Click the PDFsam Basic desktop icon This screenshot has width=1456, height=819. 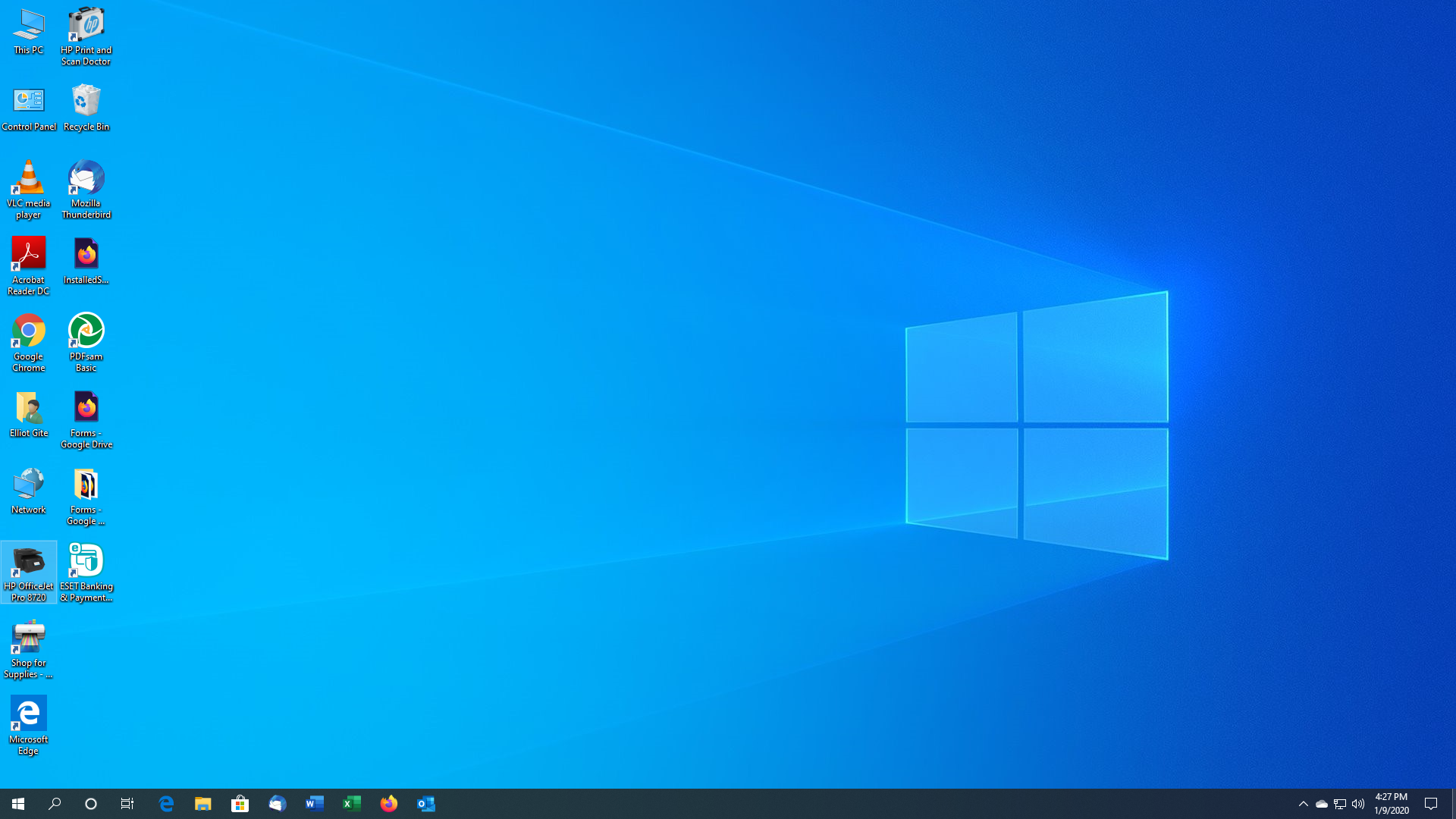86,332
